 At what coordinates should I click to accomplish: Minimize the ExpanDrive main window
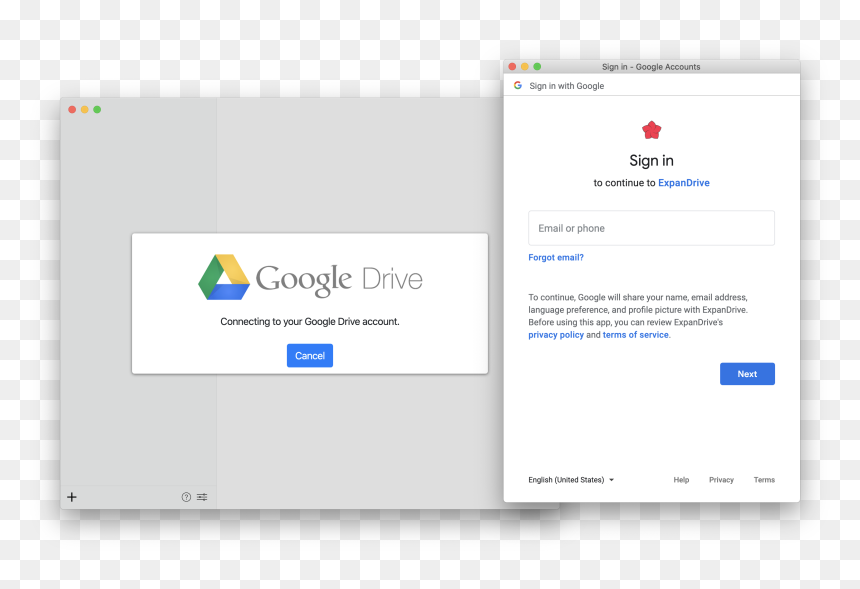click(x=84, y=110)
